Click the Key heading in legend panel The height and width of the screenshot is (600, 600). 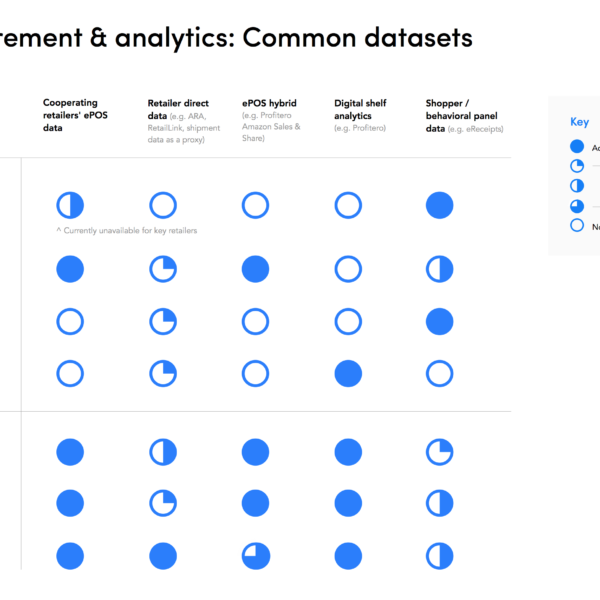coord(579,122)
